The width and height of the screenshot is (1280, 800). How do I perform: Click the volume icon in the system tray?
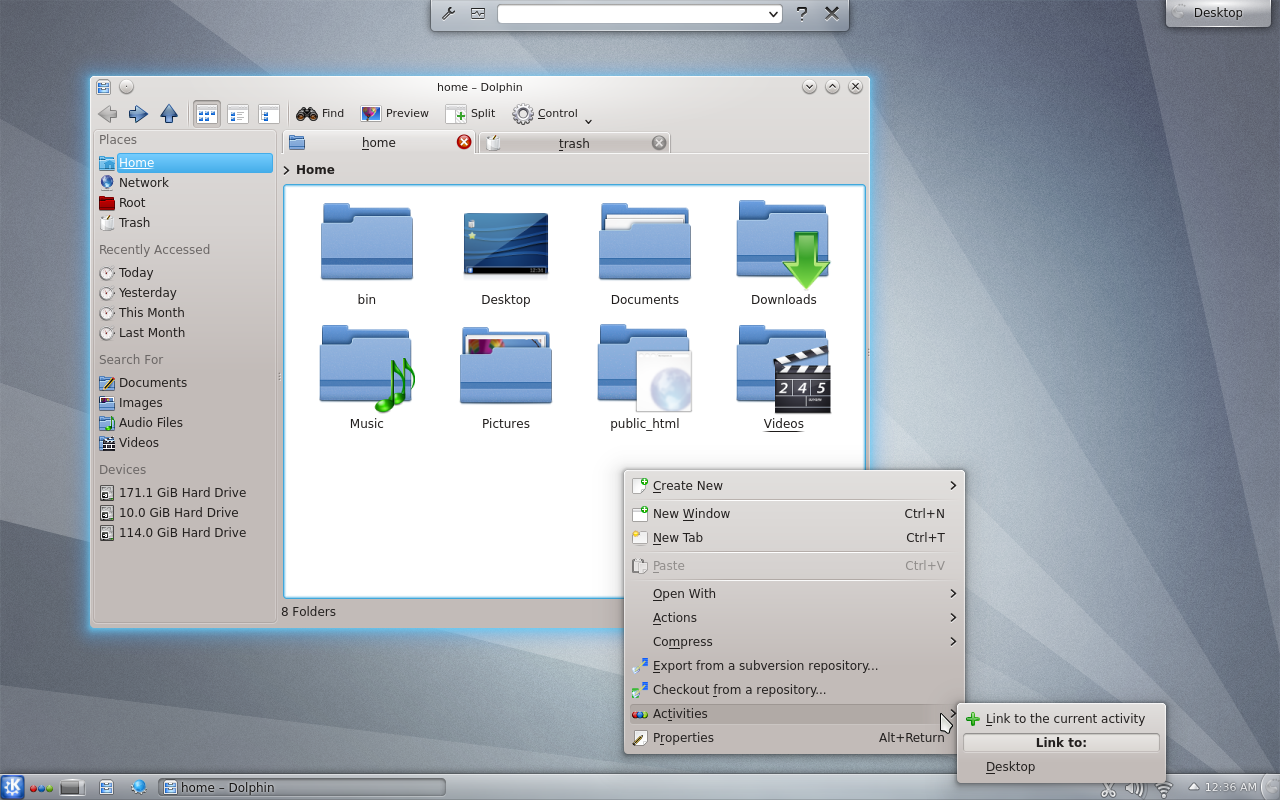(x=1138, y=787)
